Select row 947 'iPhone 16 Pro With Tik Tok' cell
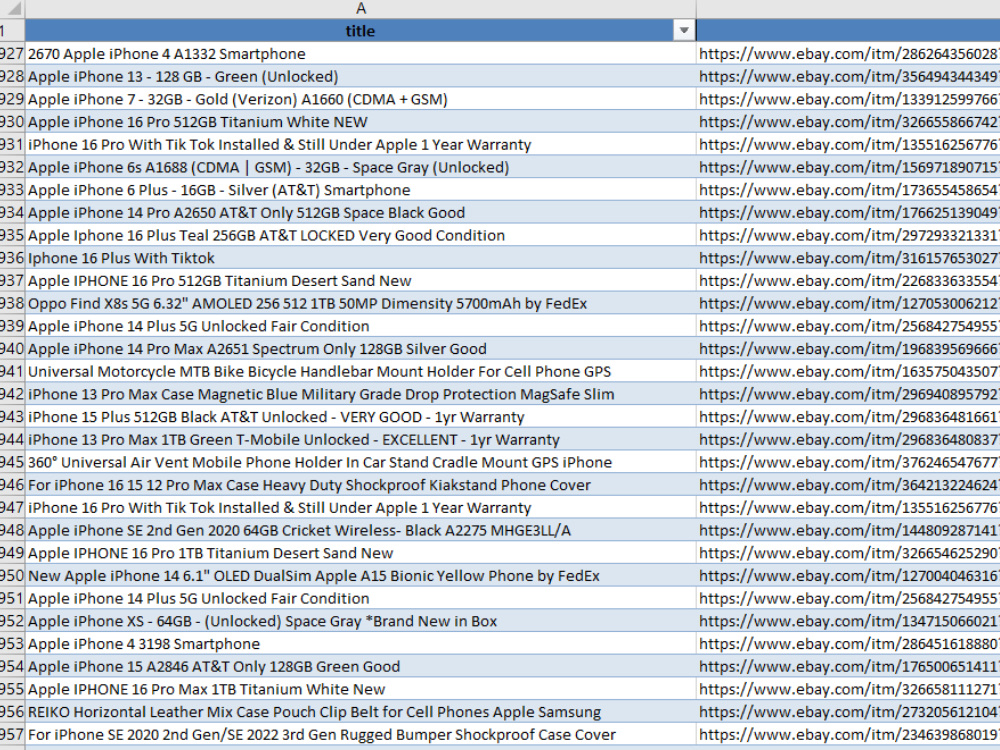Screen dimensions: 1000x750 pos(360,508)
